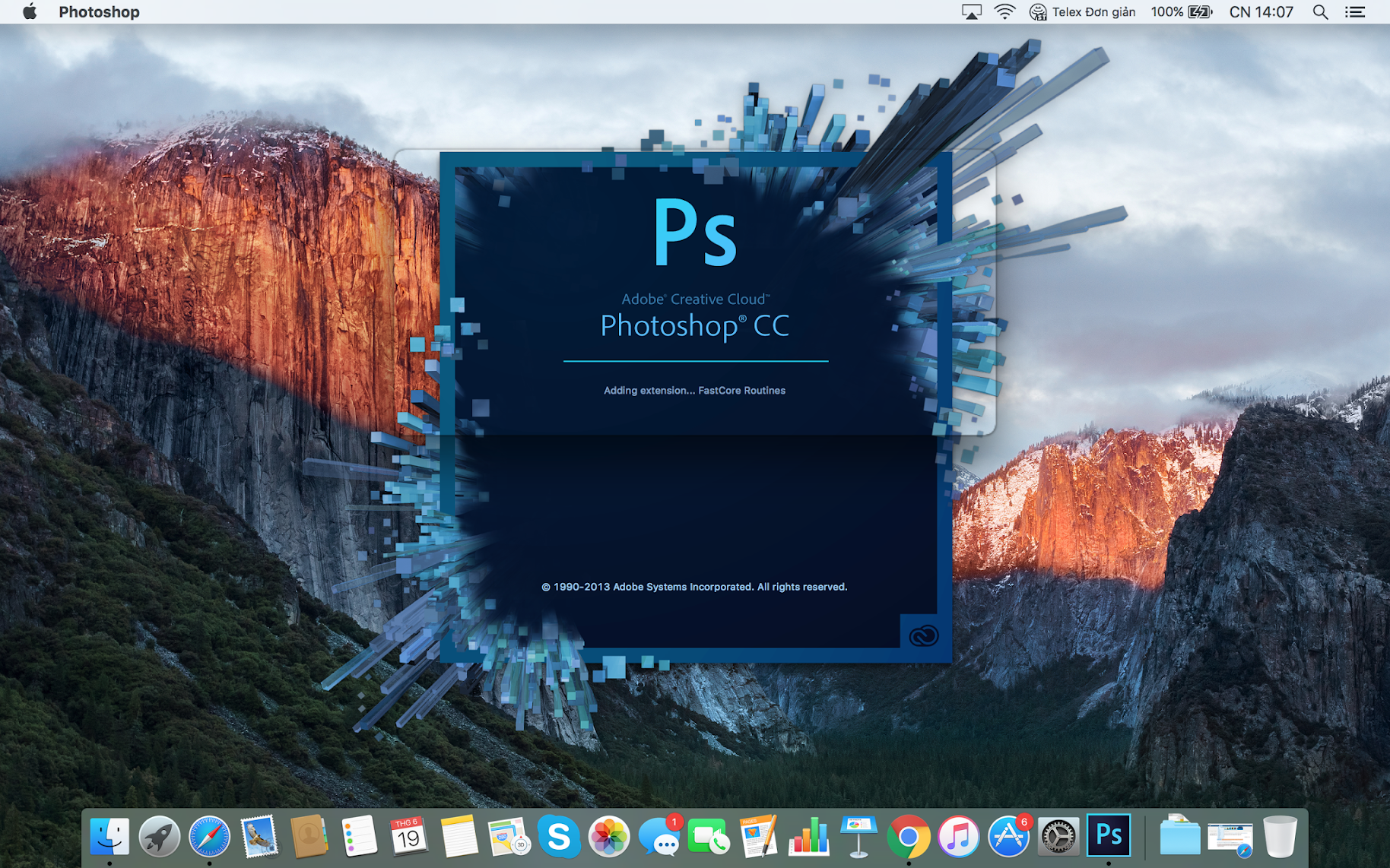Open Messages icon with badge 1
The height and width of the screenshot is (868, 1390).
(x=659, y=836)
